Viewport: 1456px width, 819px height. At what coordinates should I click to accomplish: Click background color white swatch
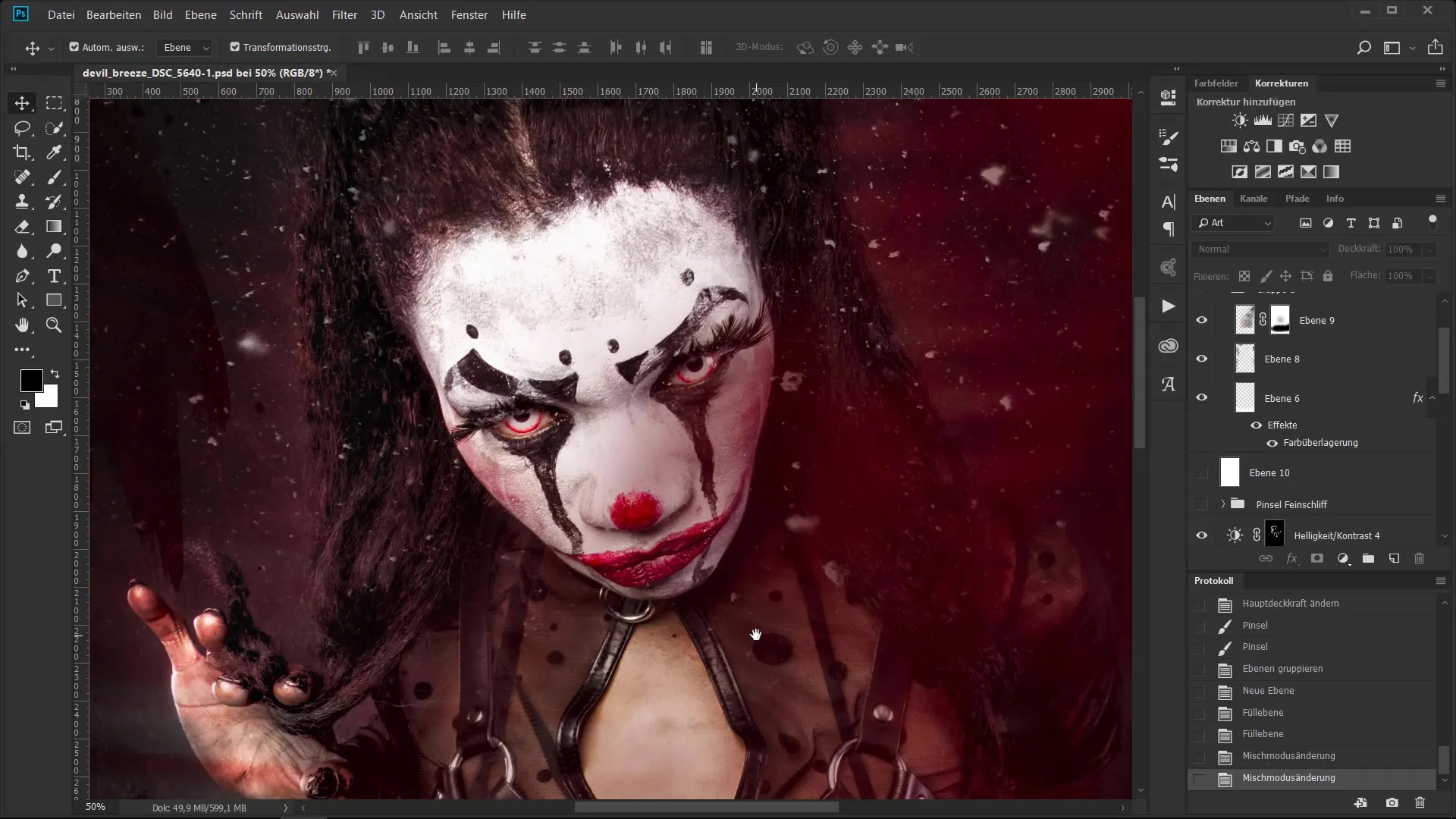[50, 400]
